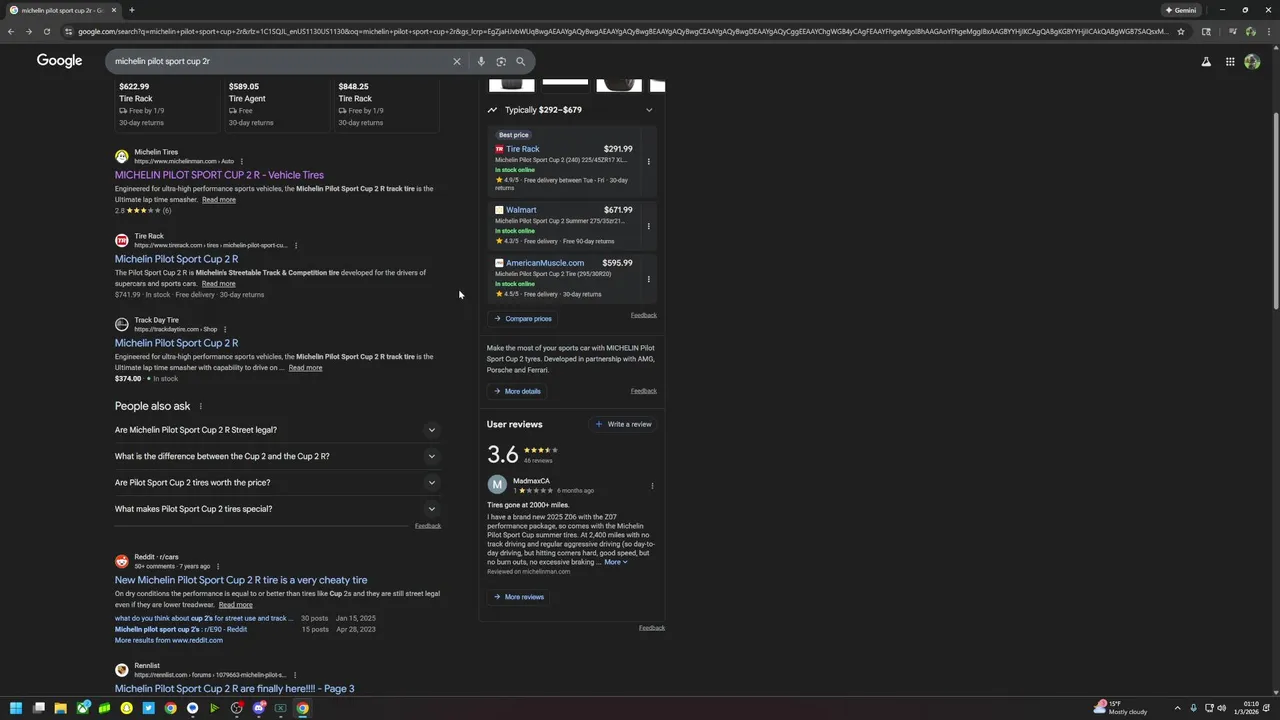
Task: Open the Google apps grid
Action: click(1230, 62)
